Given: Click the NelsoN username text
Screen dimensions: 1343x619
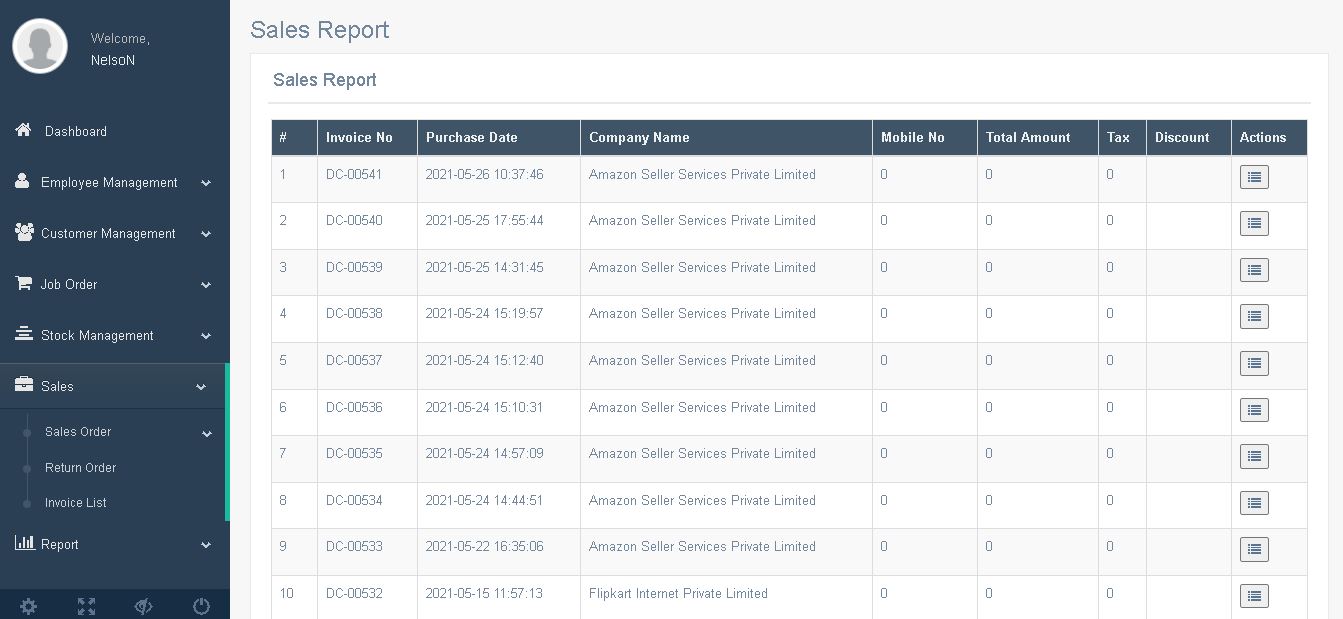Looking at the screenshot, I should 113,60.
